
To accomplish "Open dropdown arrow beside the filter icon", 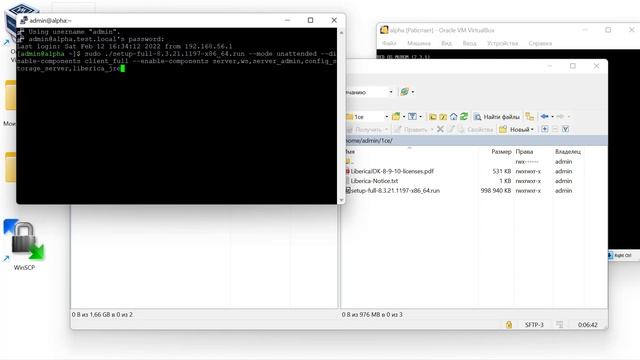I will [420, 117].
